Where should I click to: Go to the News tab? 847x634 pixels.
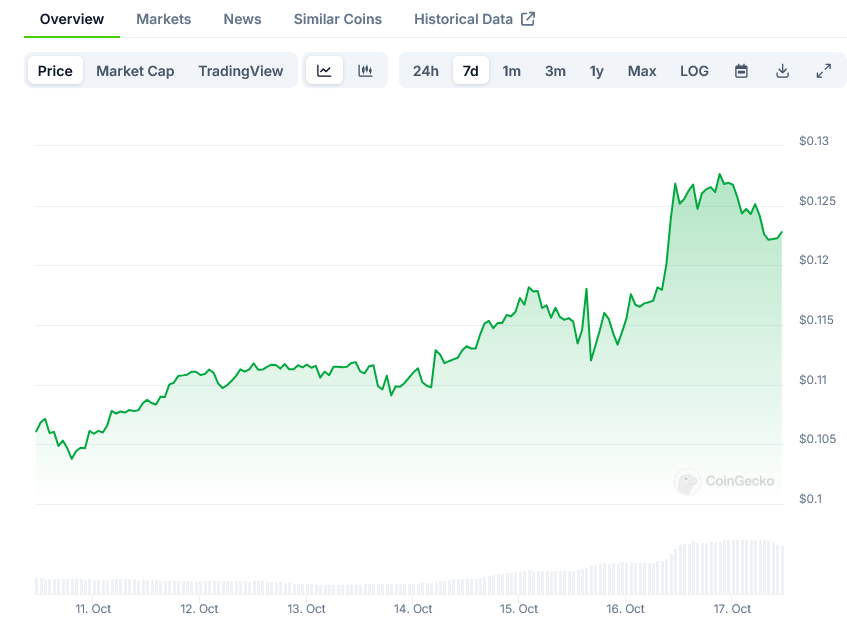tap(242, 19)
